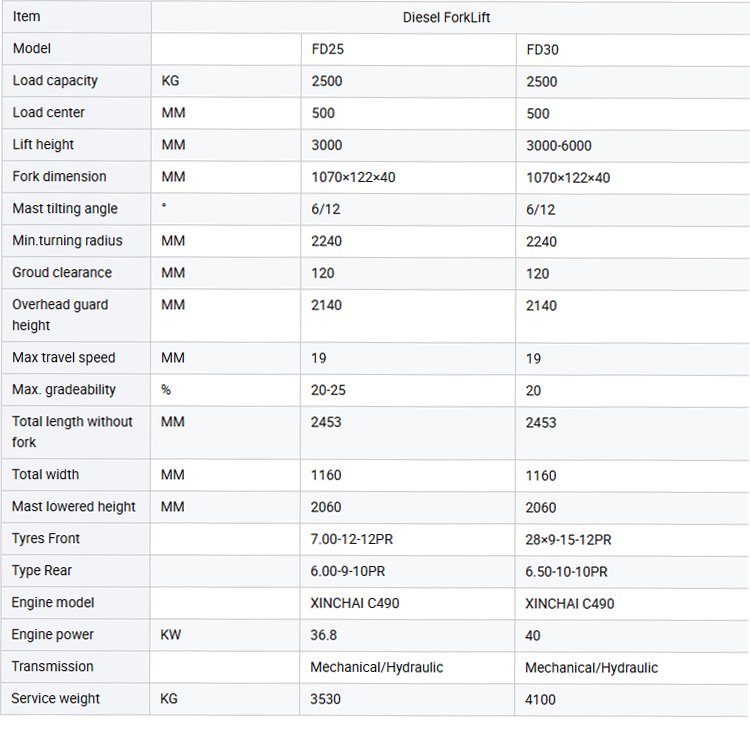The width and height of the screenshot is (750, 750).
Task: Select the Item header cell
Action: (27, 17)
